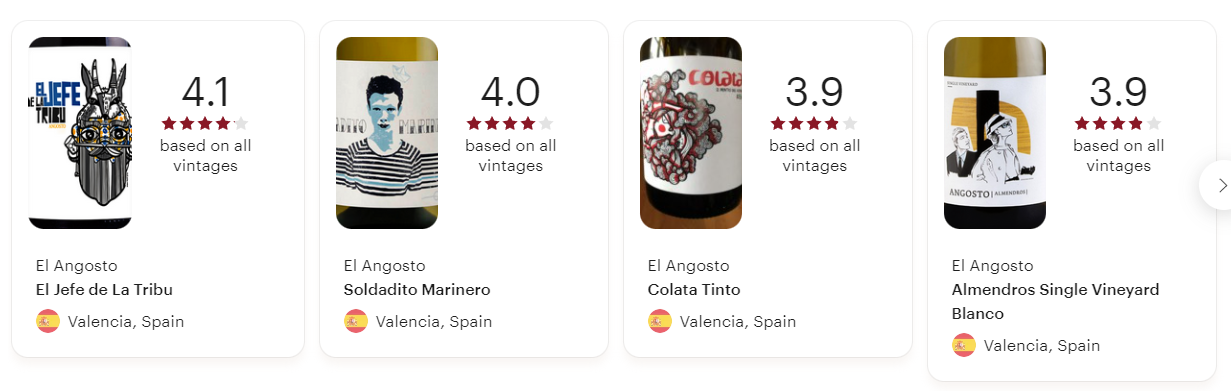Click the stars on Colata Tinto card

pos(814,124)
